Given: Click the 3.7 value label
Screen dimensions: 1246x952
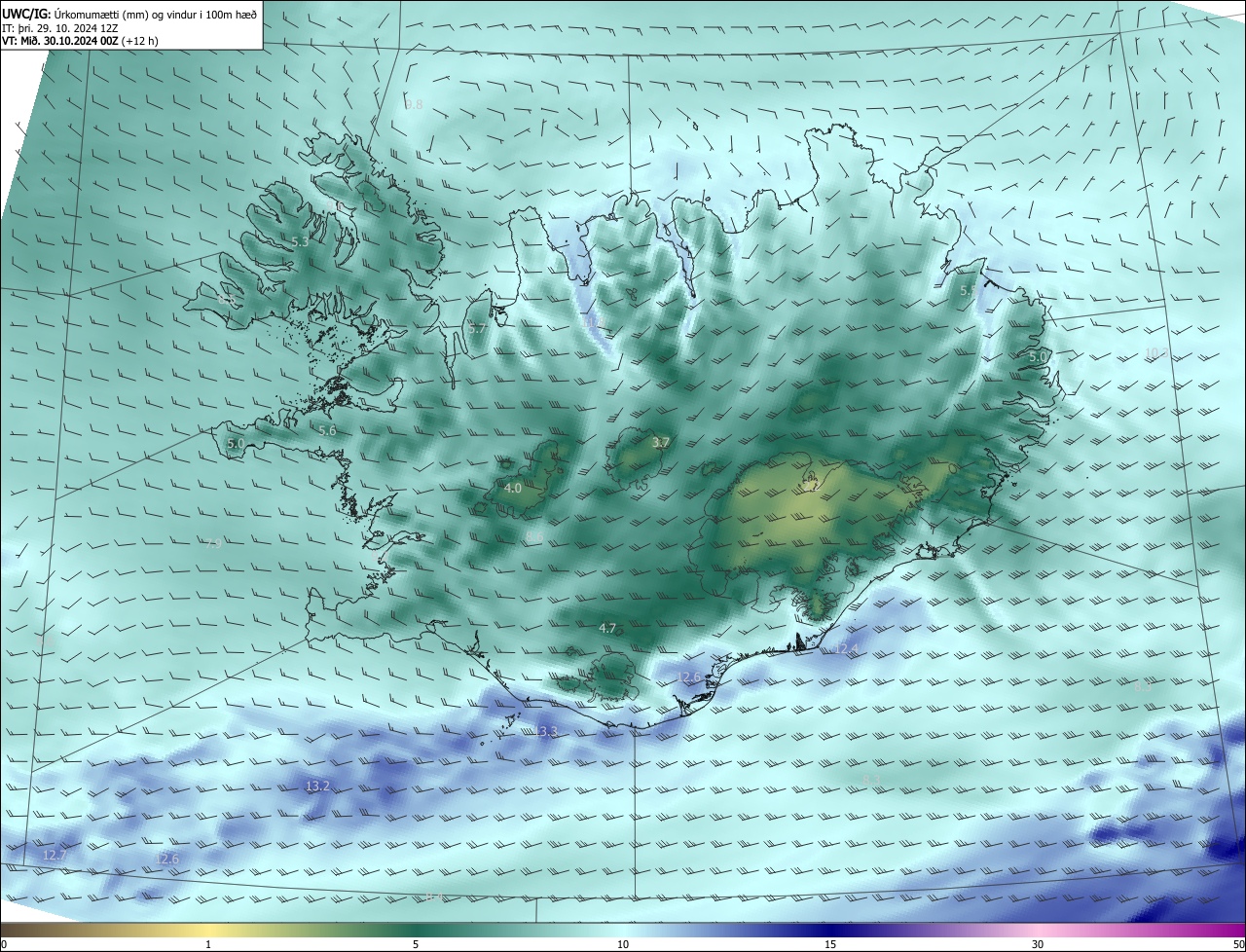Looking at the screenshot, I should point(661,442).
